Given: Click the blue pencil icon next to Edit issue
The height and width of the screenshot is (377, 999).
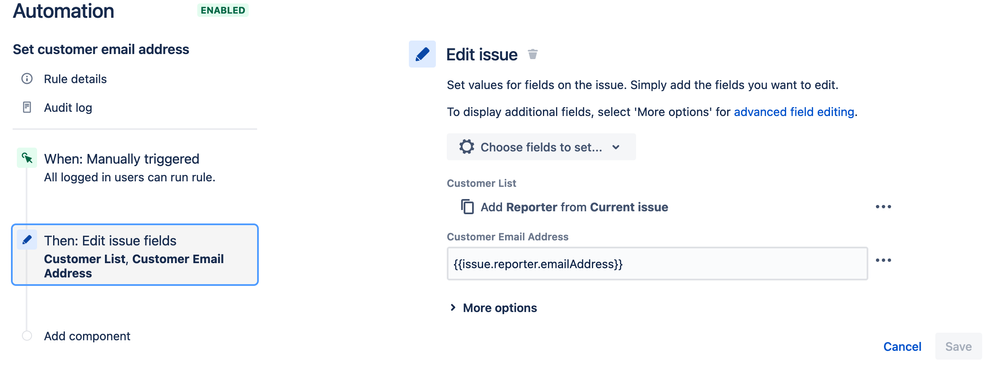Looking at the screenshot, I should pos(422,54).
